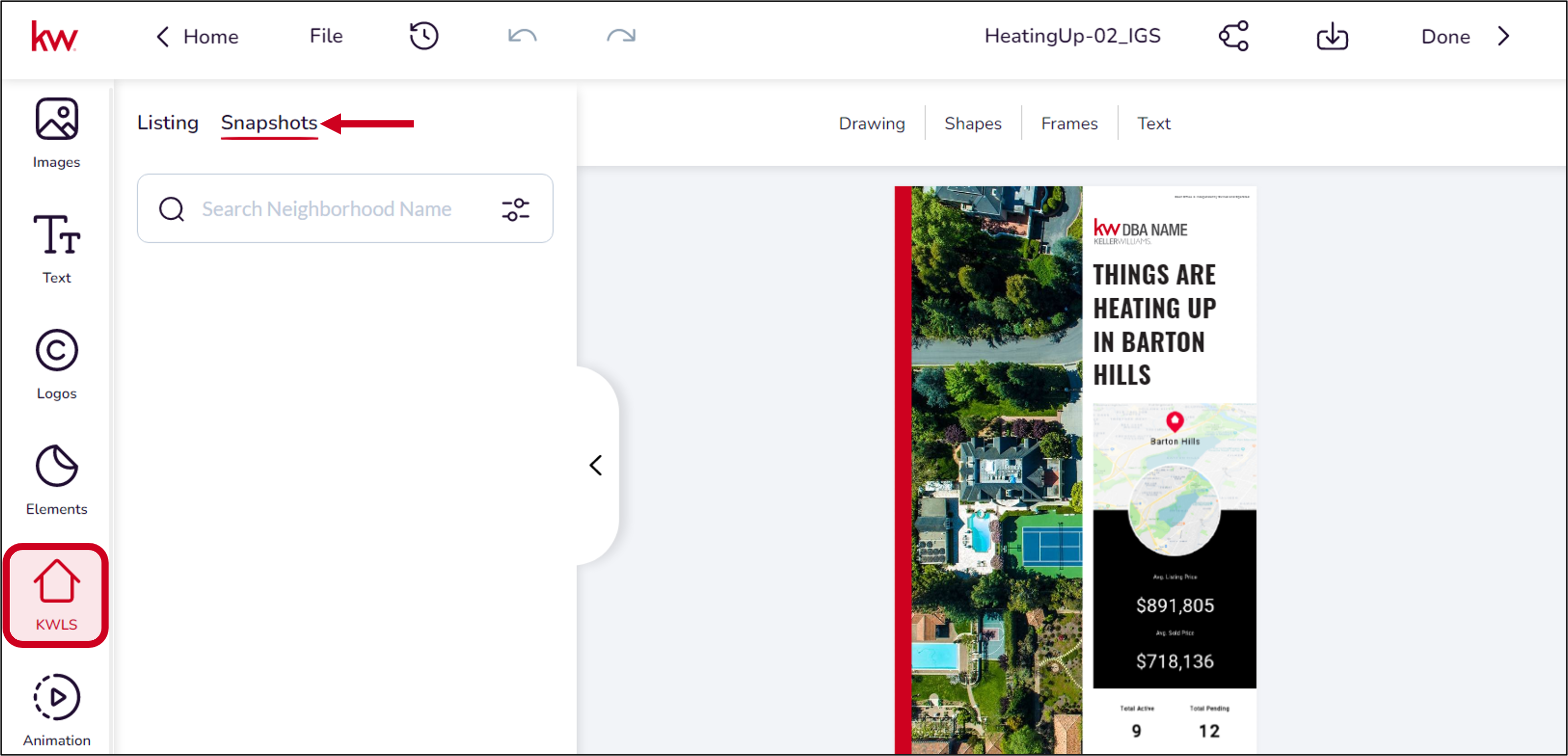Screen dimensions: 1568x756
Task: Select the $891,805 listing price text
Action: tap(1175, 606)
